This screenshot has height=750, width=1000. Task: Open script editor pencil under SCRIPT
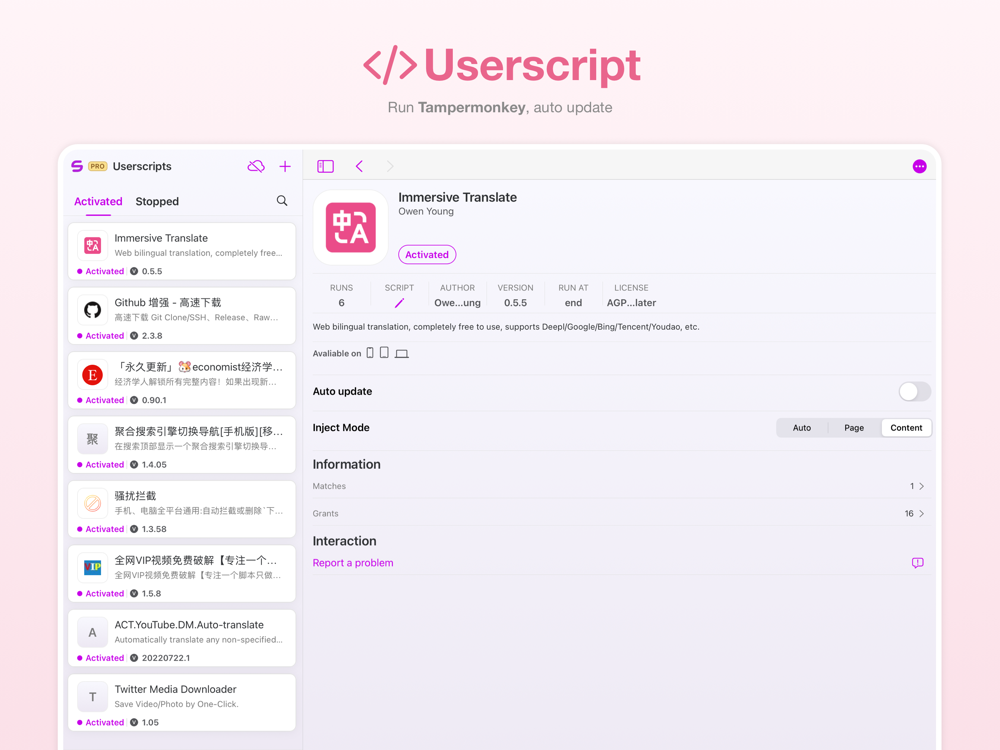[399, 303]
